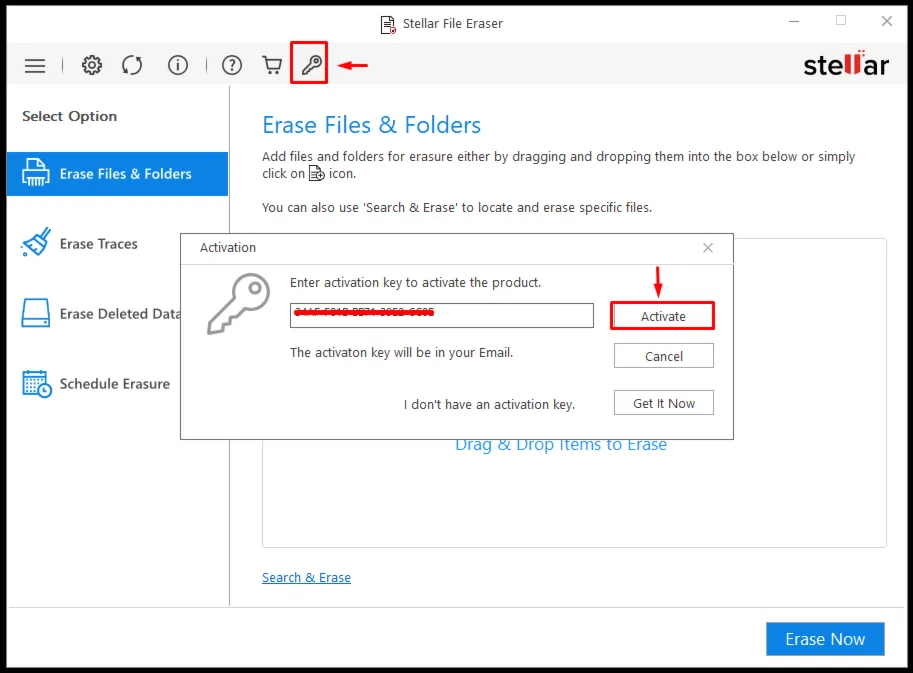913x673 pixels.
Task: Click the Activate button
Action: click(663, 316)
